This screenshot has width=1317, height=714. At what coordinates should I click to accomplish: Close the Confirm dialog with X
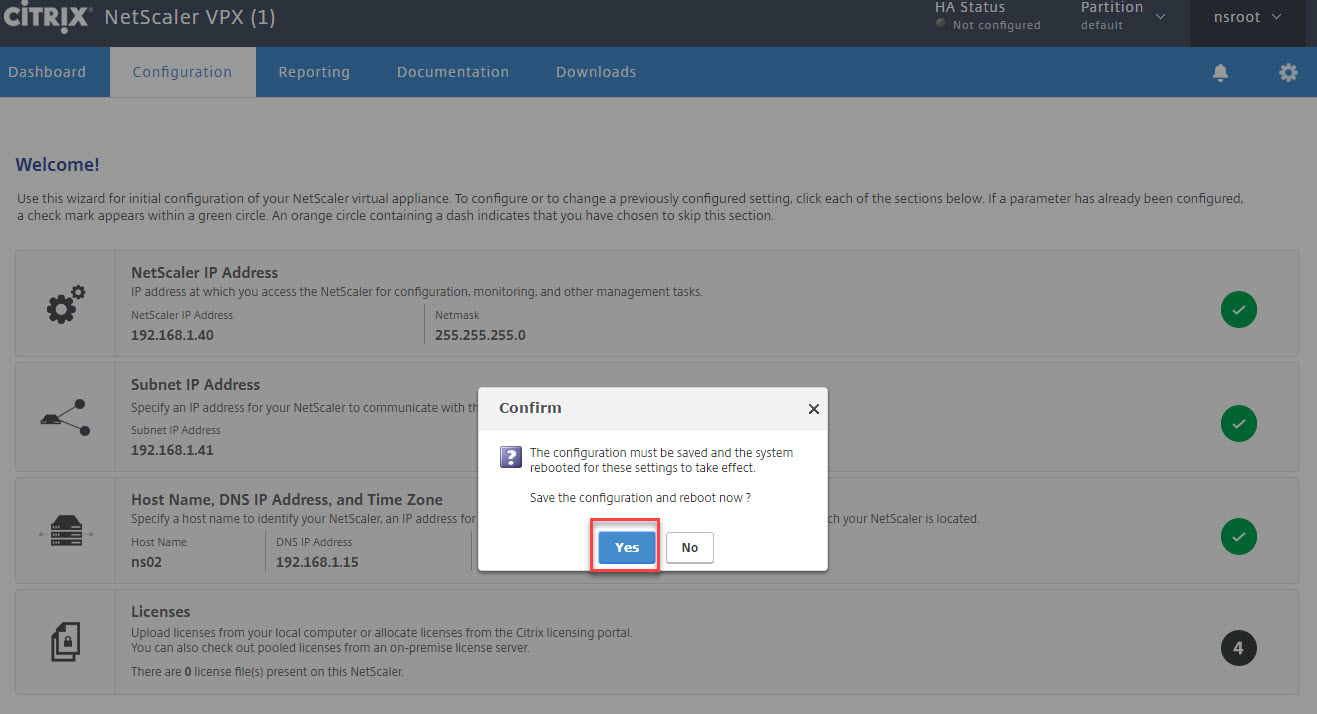tap(813, 409)
